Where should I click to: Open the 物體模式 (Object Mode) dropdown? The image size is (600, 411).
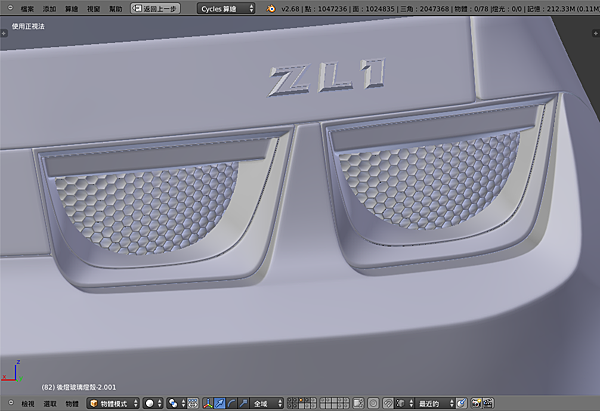[x=113, y=403]
